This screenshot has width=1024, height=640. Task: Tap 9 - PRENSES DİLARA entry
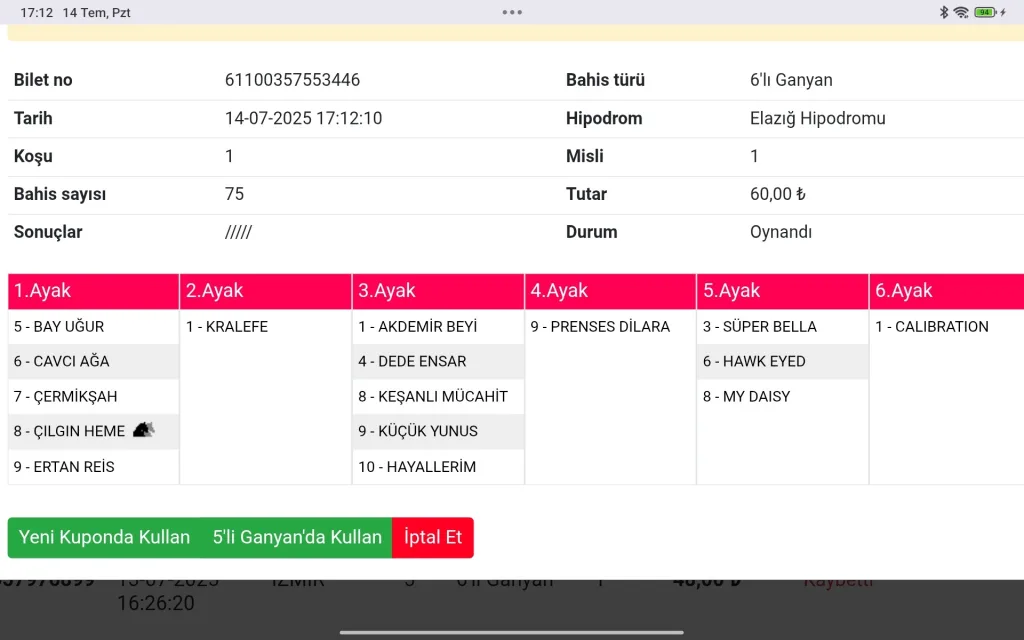pyautogui.click(x=600, y=327)
